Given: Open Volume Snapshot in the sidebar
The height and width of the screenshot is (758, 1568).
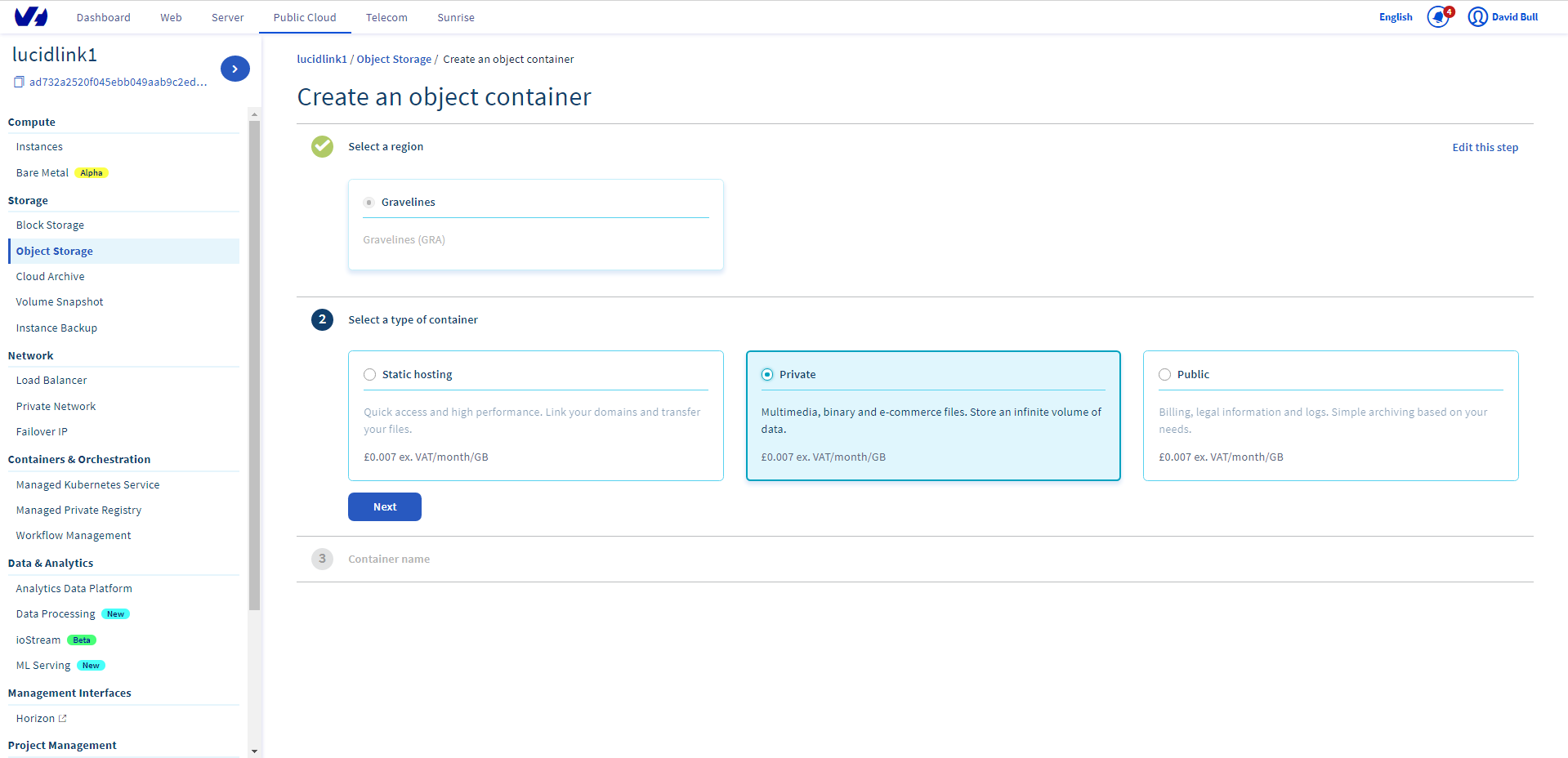Looking at the screenshot, I should pos(60,302).
